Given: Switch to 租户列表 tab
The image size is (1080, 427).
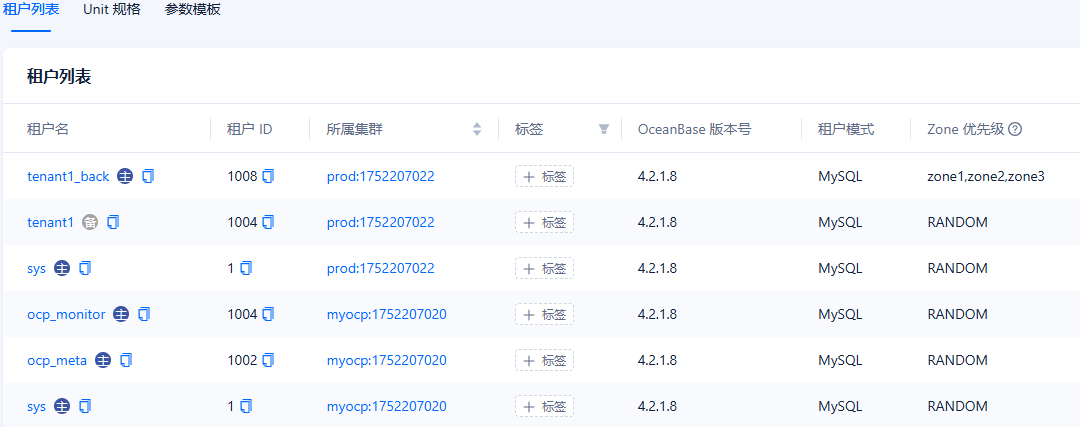Looking at the screenshot, I should [x=31, y=10].
